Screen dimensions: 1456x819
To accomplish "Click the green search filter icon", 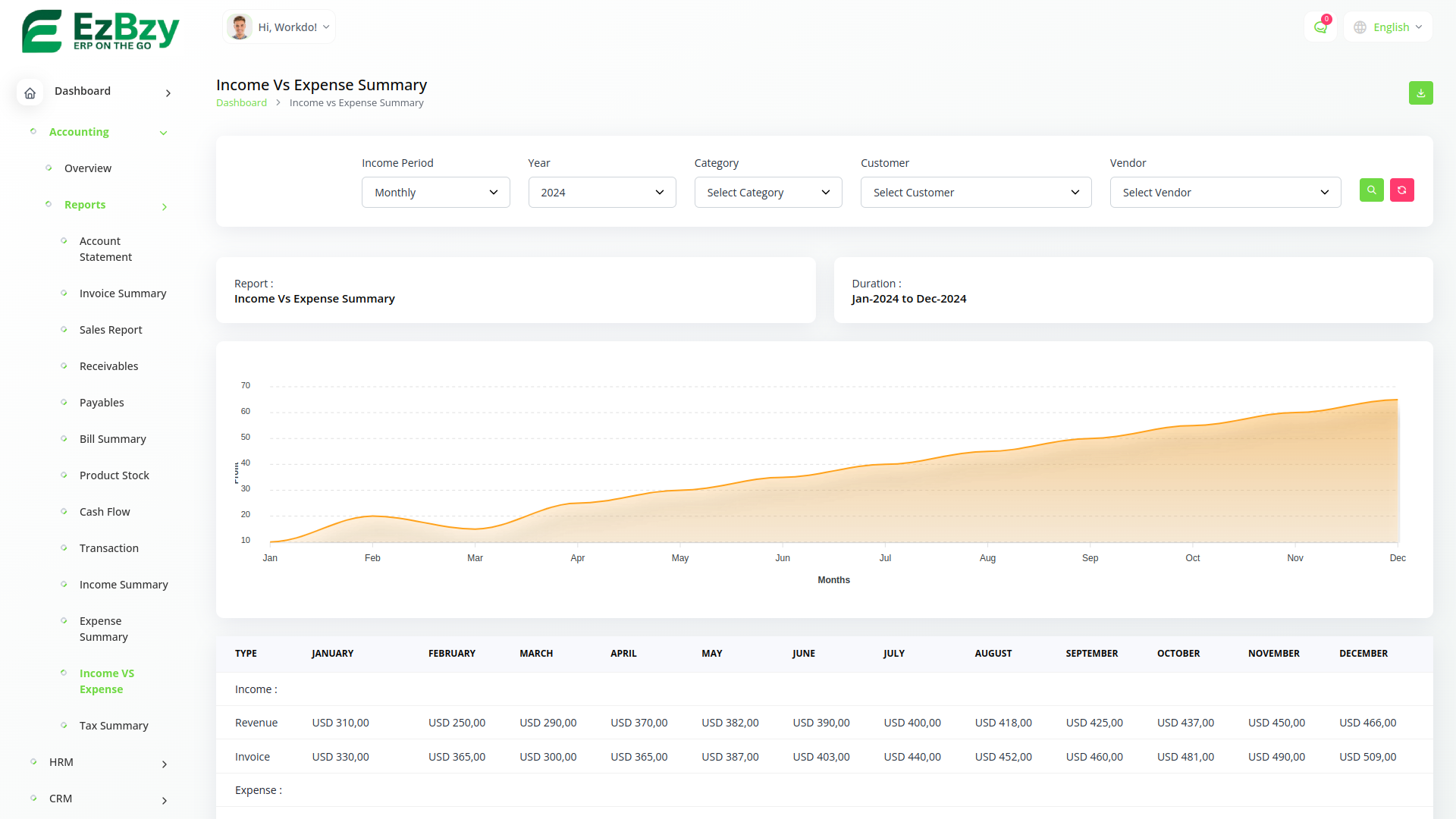I will click(1371, 190).
